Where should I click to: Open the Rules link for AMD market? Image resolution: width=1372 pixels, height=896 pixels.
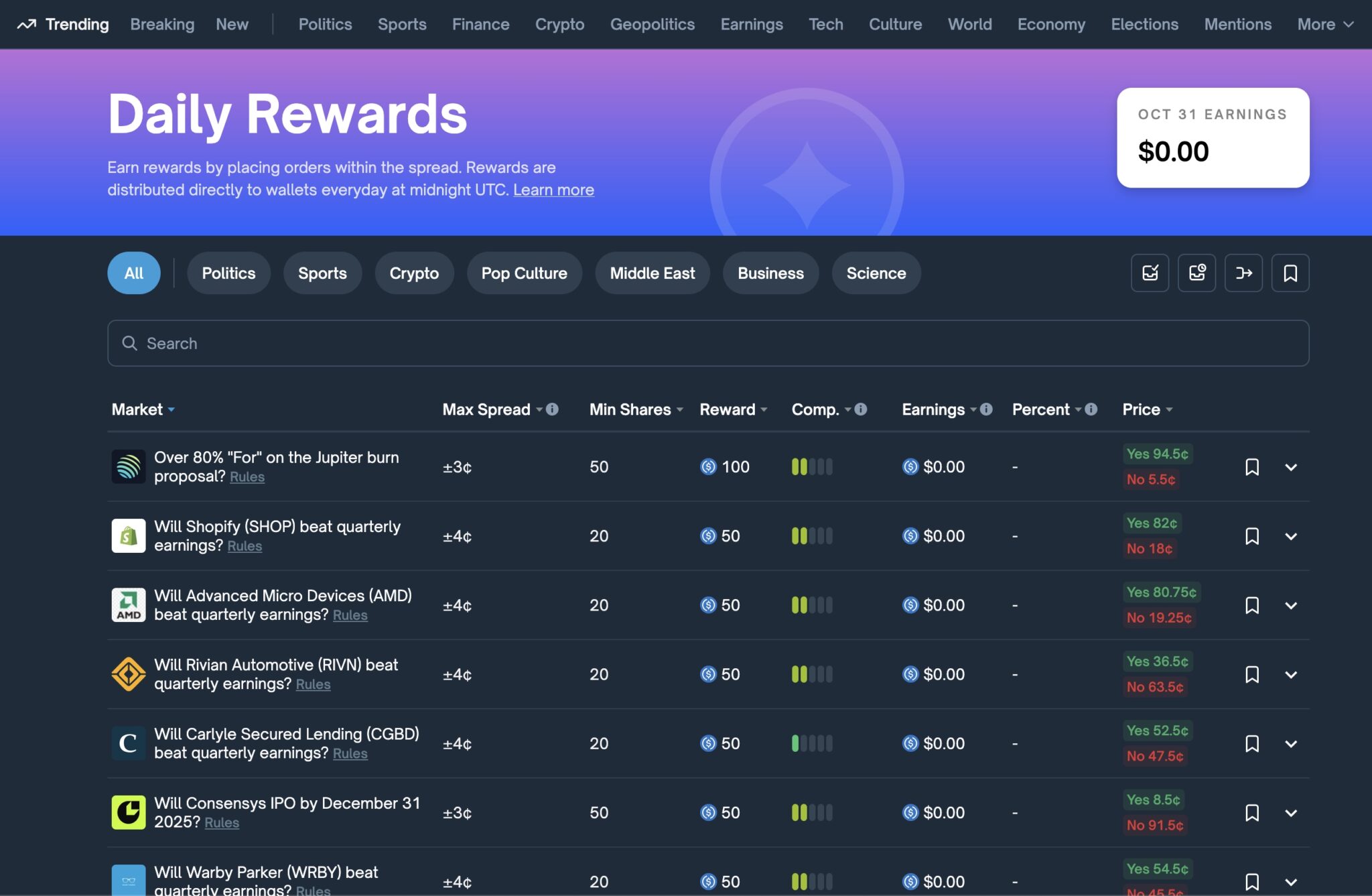click(350, 615)
